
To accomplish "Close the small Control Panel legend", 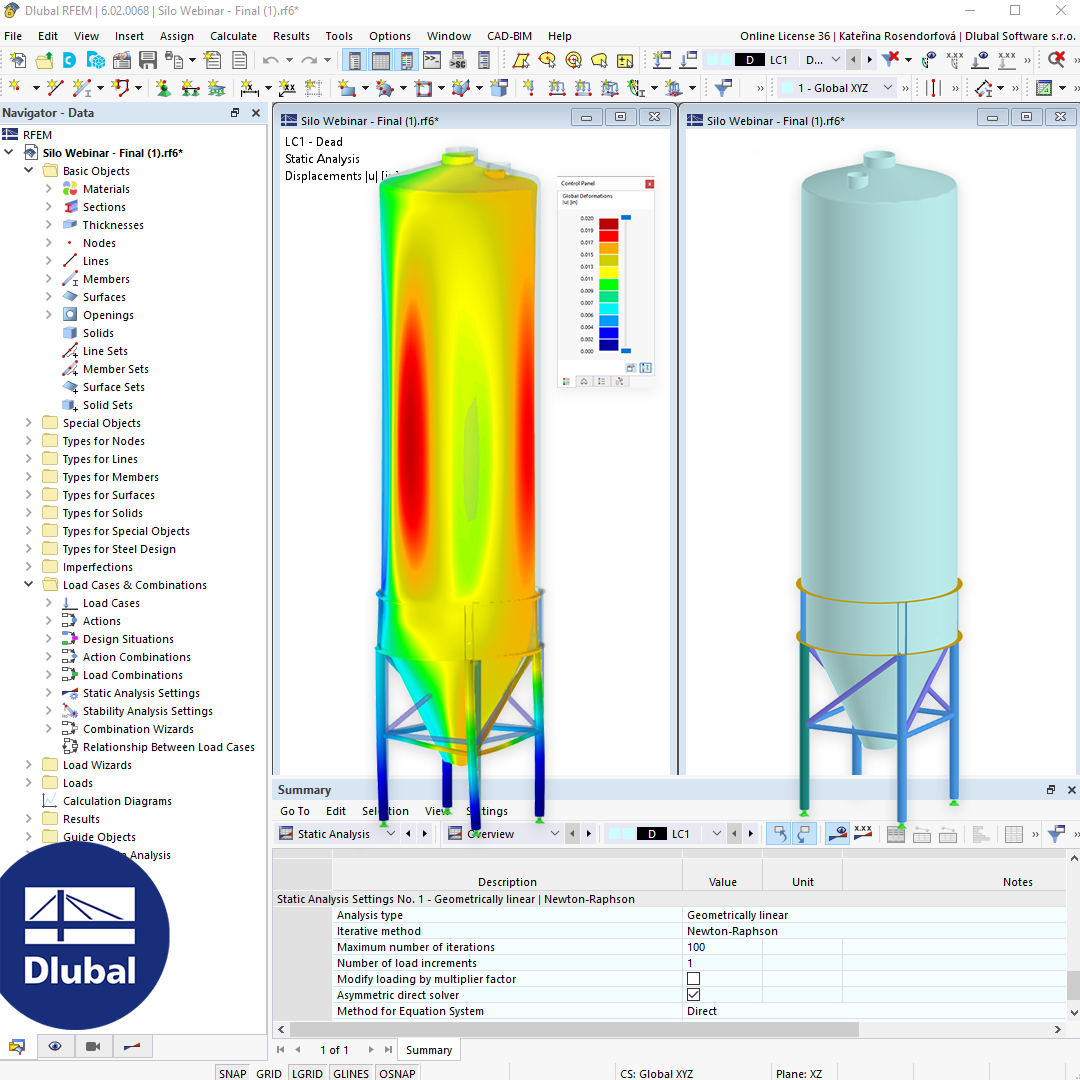I will (x=649, y=184).
